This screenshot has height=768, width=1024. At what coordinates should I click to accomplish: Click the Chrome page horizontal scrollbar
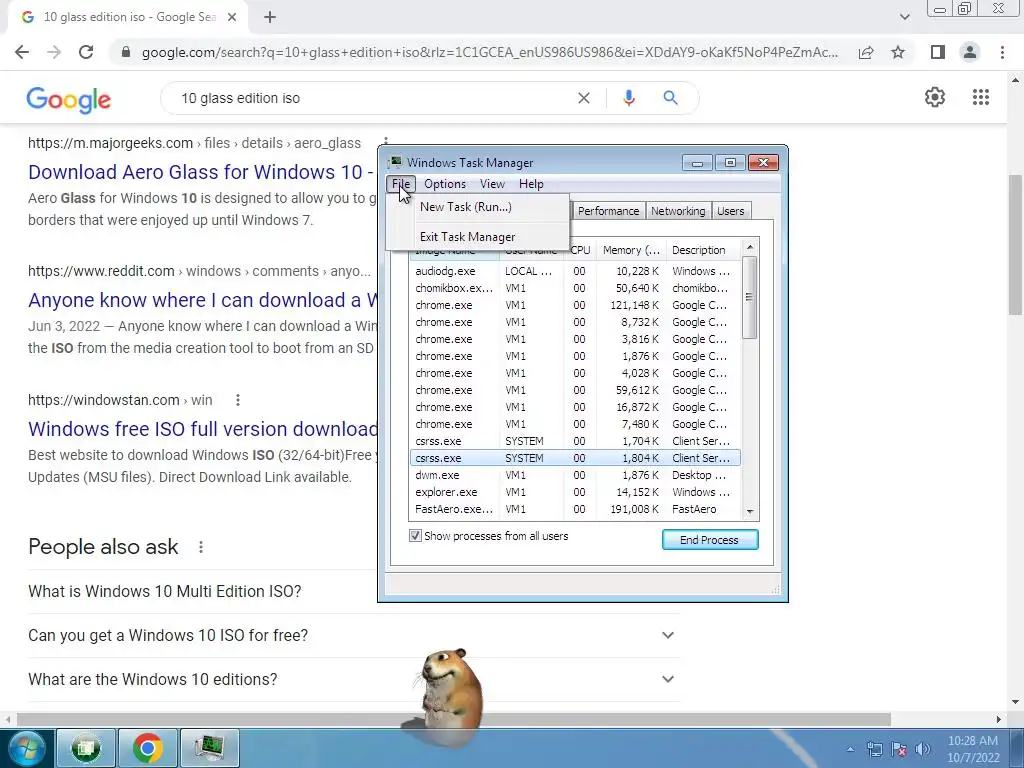click(x=454, y=719)
